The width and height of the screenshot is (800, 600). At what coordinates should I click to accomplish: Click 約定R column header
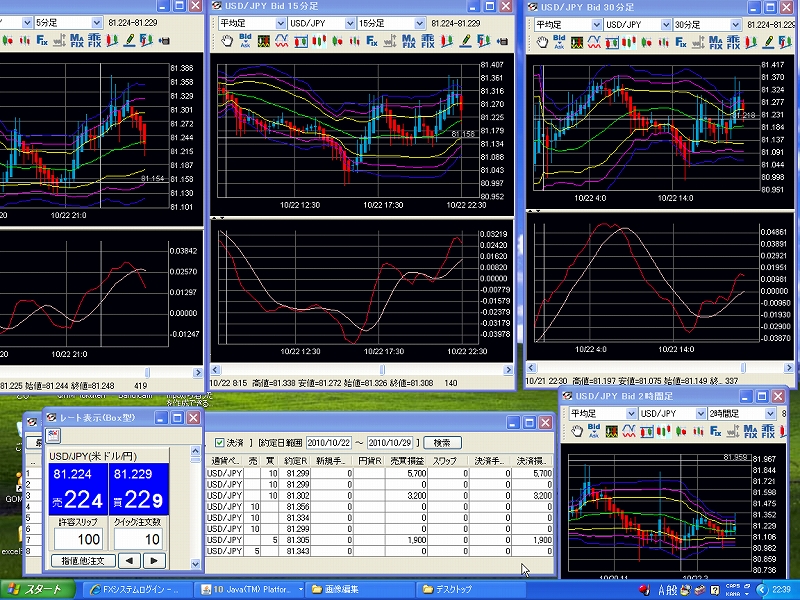[x=295, y=461]
